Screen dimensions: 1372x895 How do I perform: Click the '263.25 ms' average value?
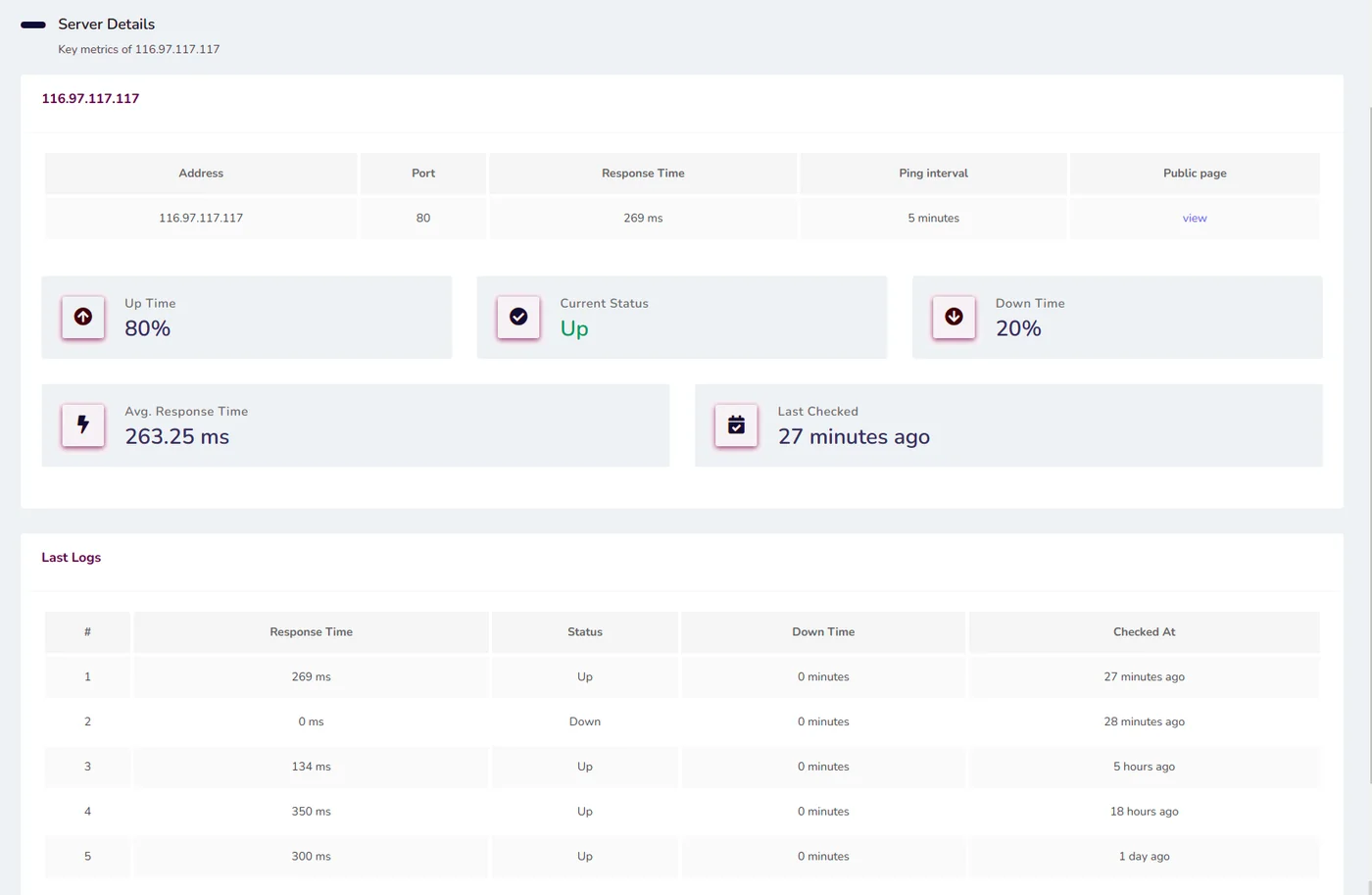(176, 436)
